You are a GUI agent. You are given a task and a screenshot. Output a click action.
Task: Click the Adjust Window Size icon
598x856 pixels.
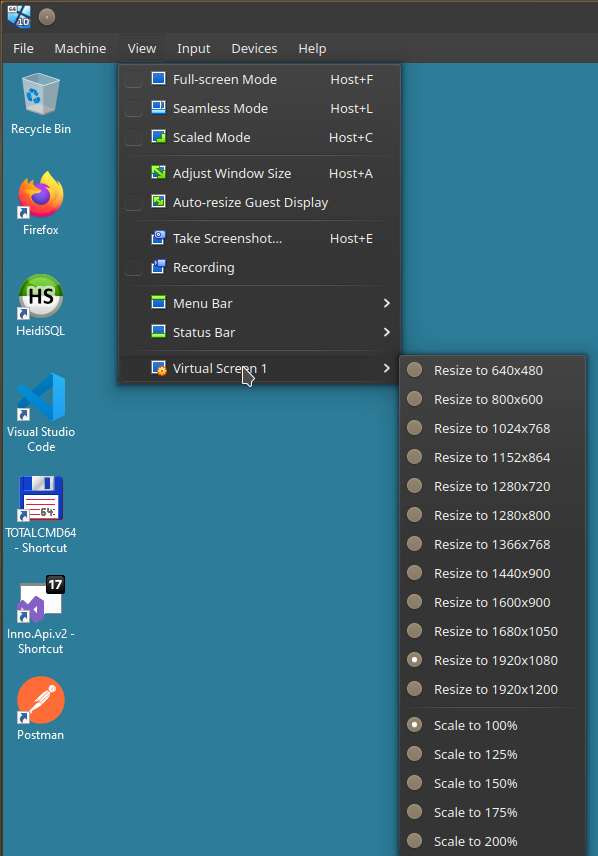click(x=158, y=173)
